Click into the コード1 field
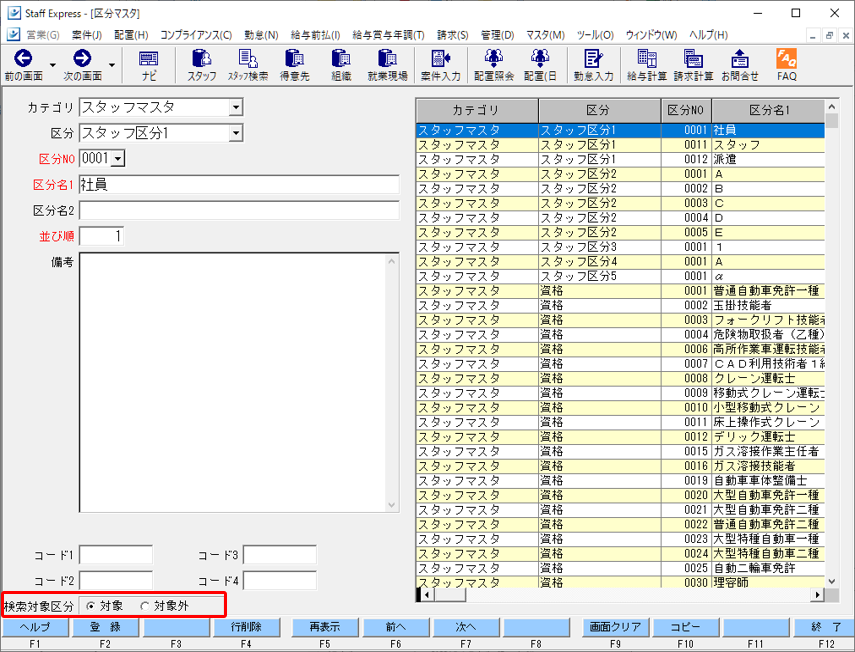The width and height of the screenshot is (855, 652). pyautogui.click(x=116, y=555)
